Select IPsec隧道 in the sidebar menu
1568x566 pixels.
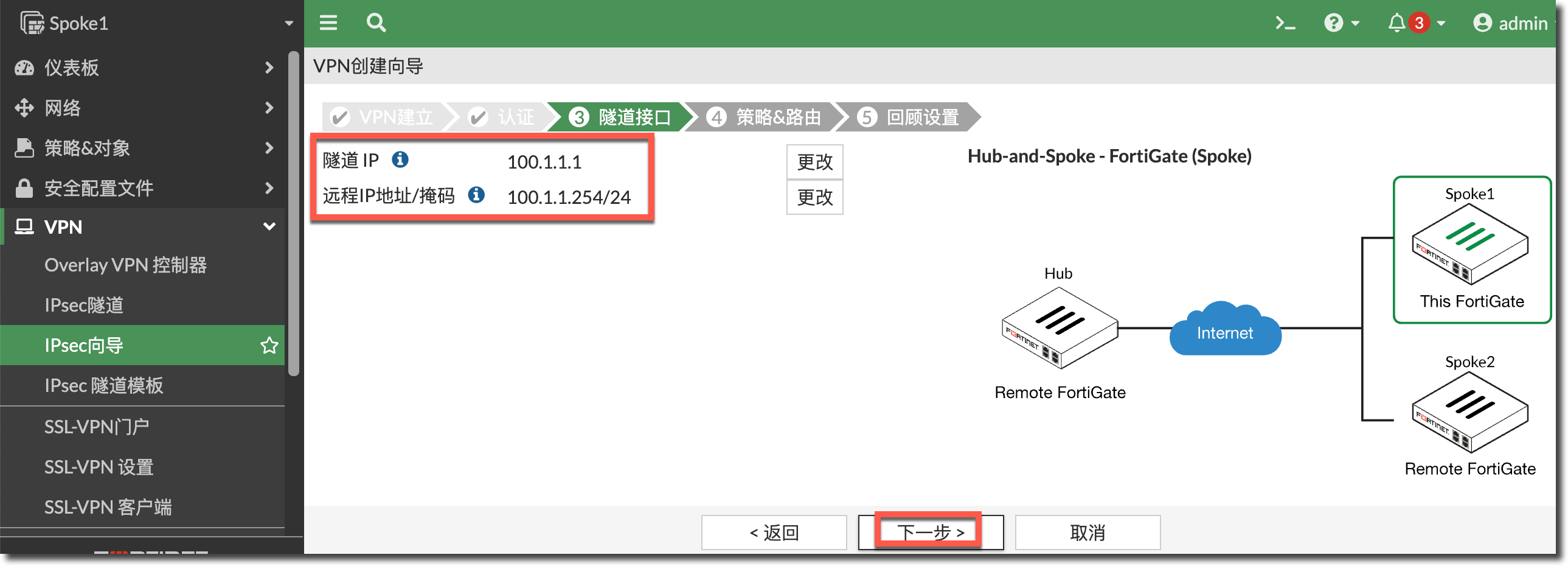click(x=85, y=306)
